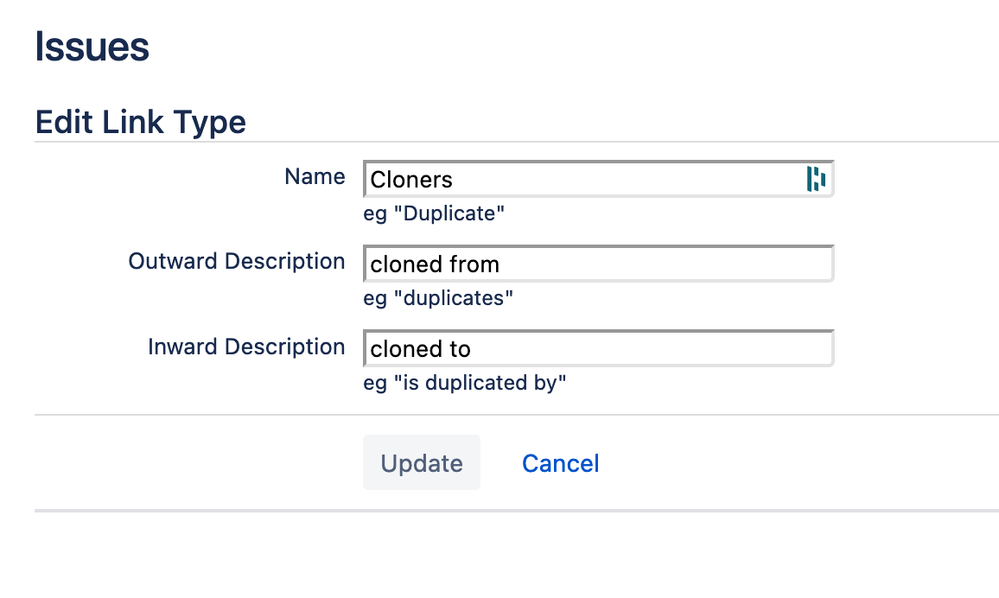Place cursor on word "from" in Outward Description
This screenshot has width=999, height=598.
point(475,265)
